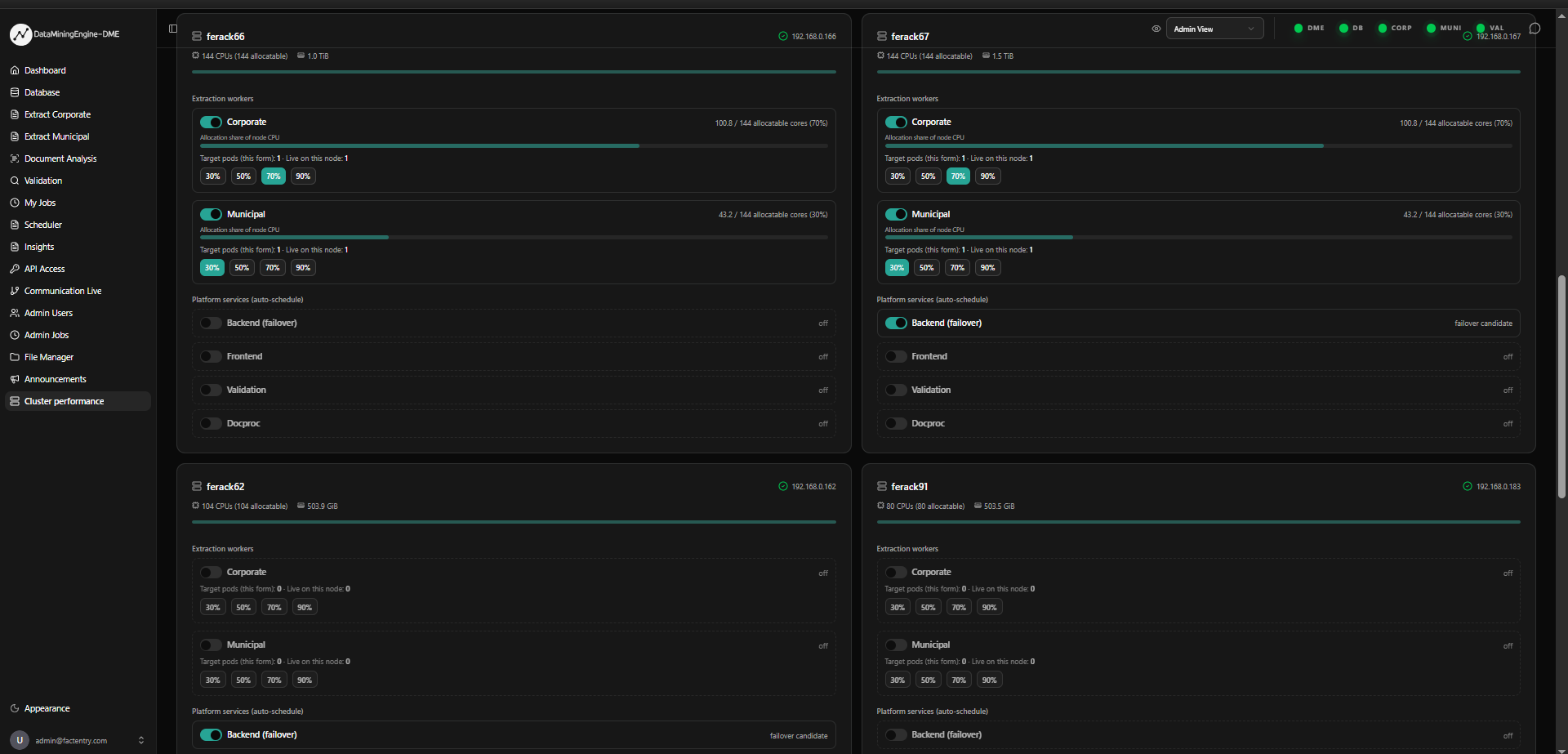Screen dimensions: 1568x754
Task: Click the My Jobs clock icon
Action: click(15, 203)
